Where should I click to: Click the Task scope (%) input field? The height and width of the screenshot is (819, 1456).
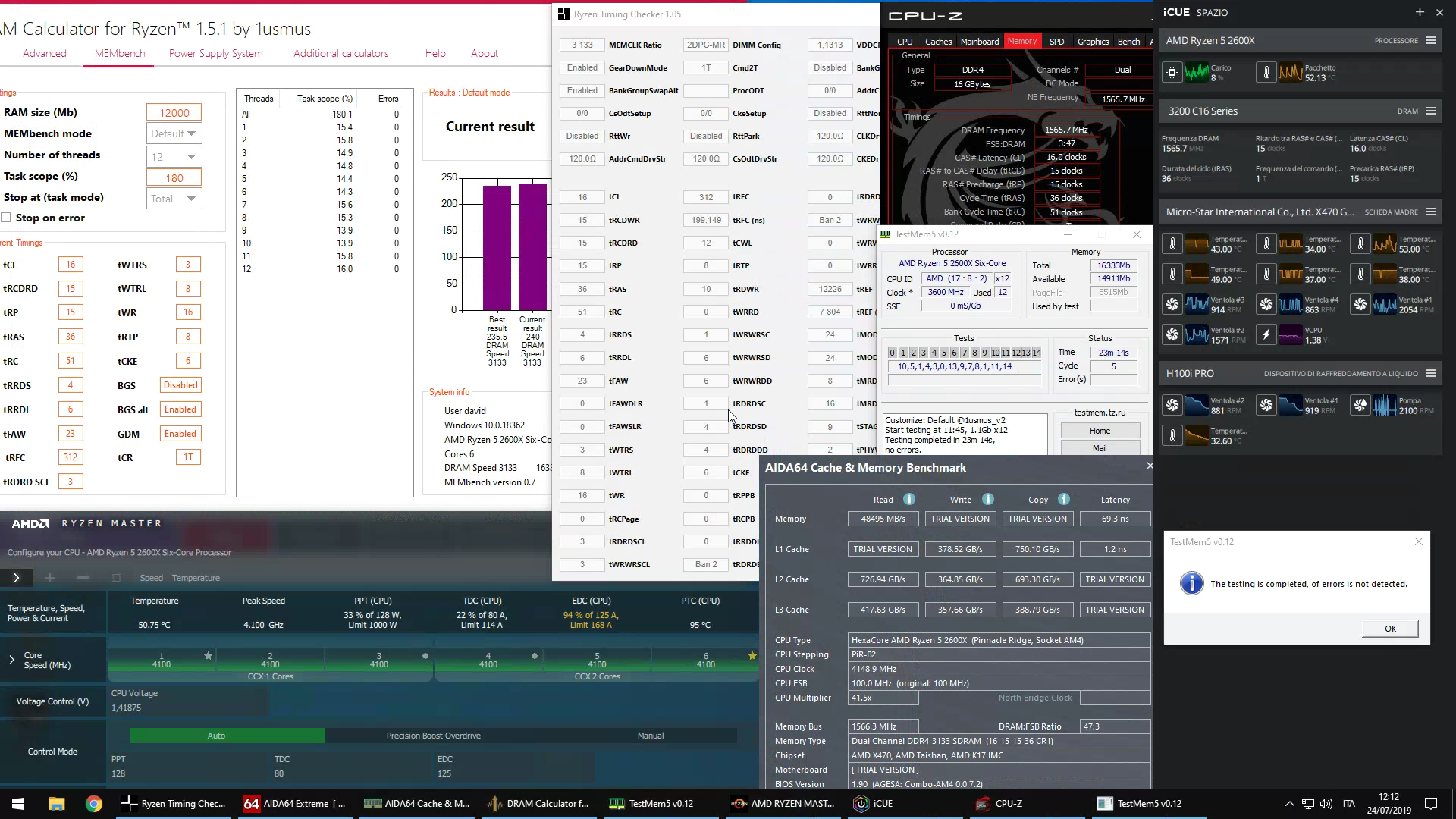(174, 177)
